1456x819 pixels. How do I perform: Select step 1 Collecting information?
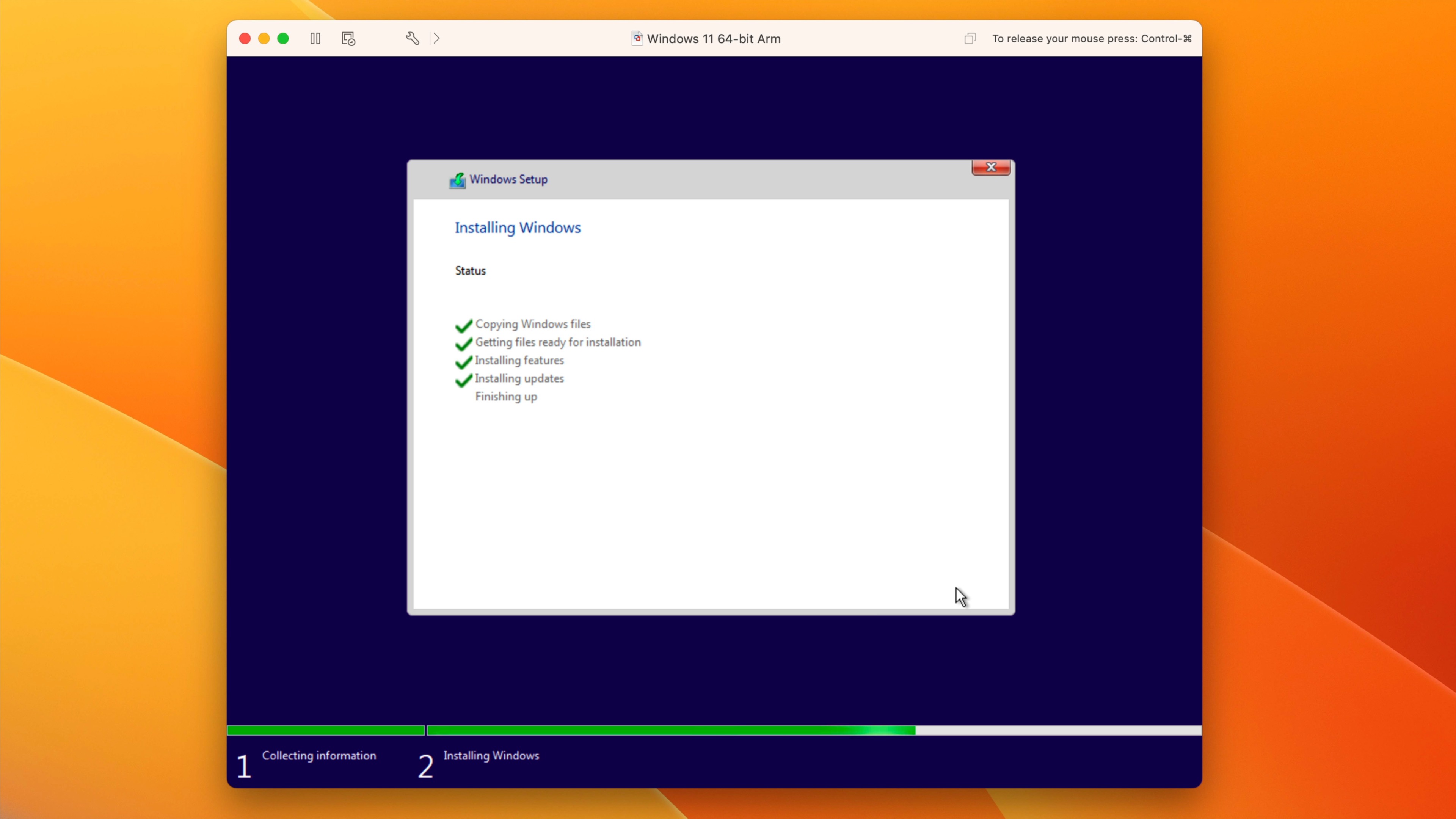click(319, 756)
